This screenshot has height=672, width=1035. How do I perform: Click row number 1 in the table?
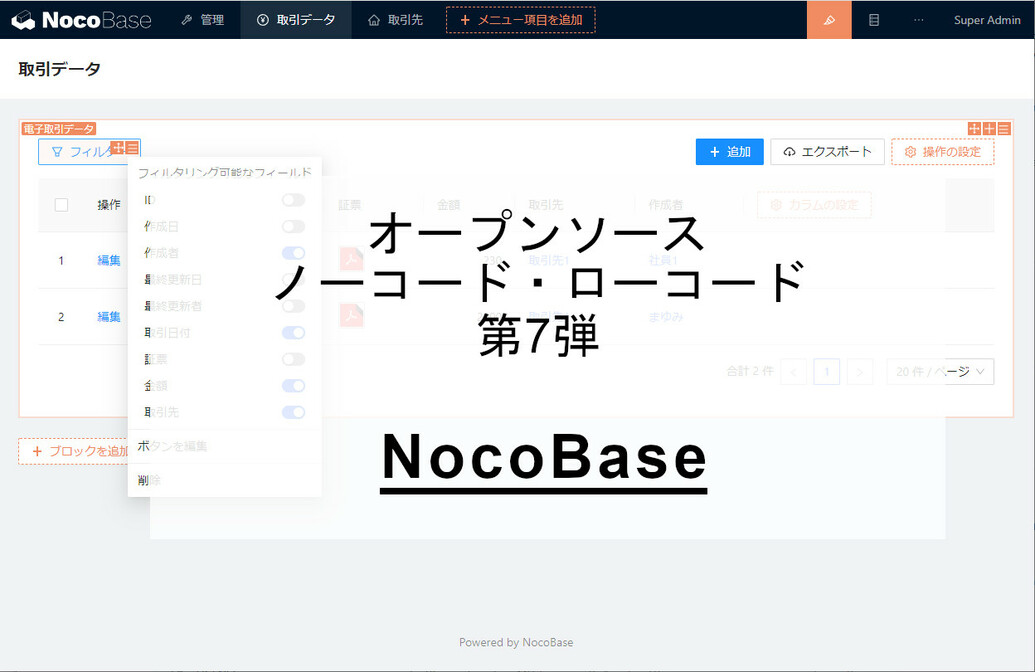(x=61, y=260)
